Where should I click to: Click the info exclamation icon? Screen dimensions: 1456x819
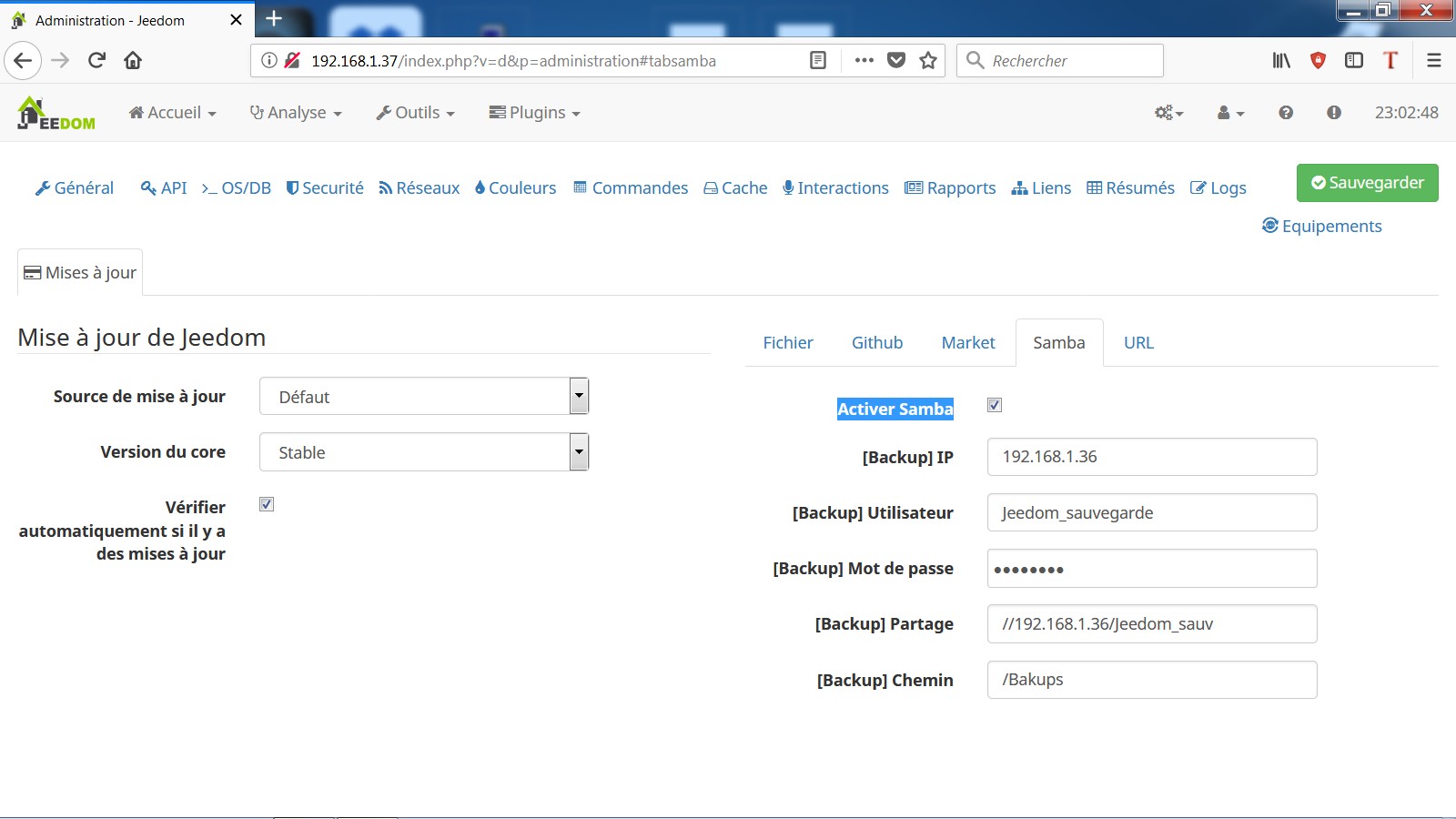tap(1334, 113)
